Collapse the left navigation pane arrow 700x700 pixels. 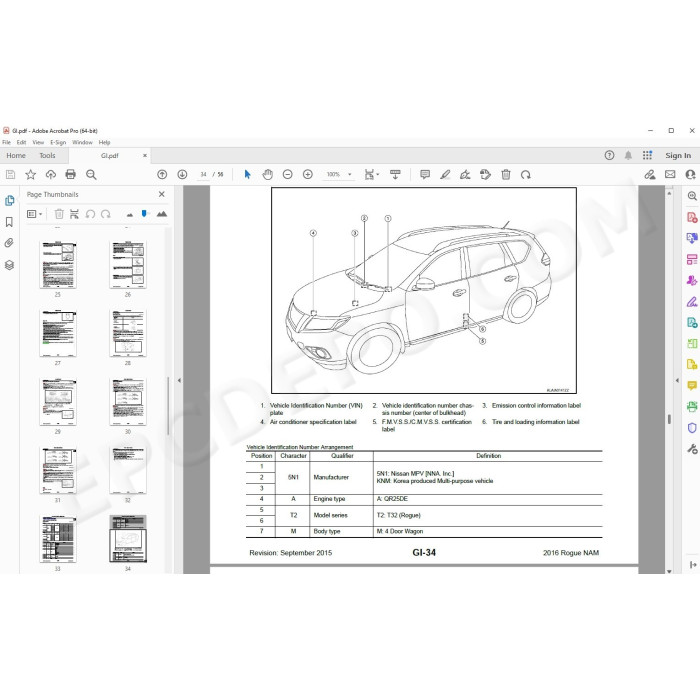click(x=179, y=380)
